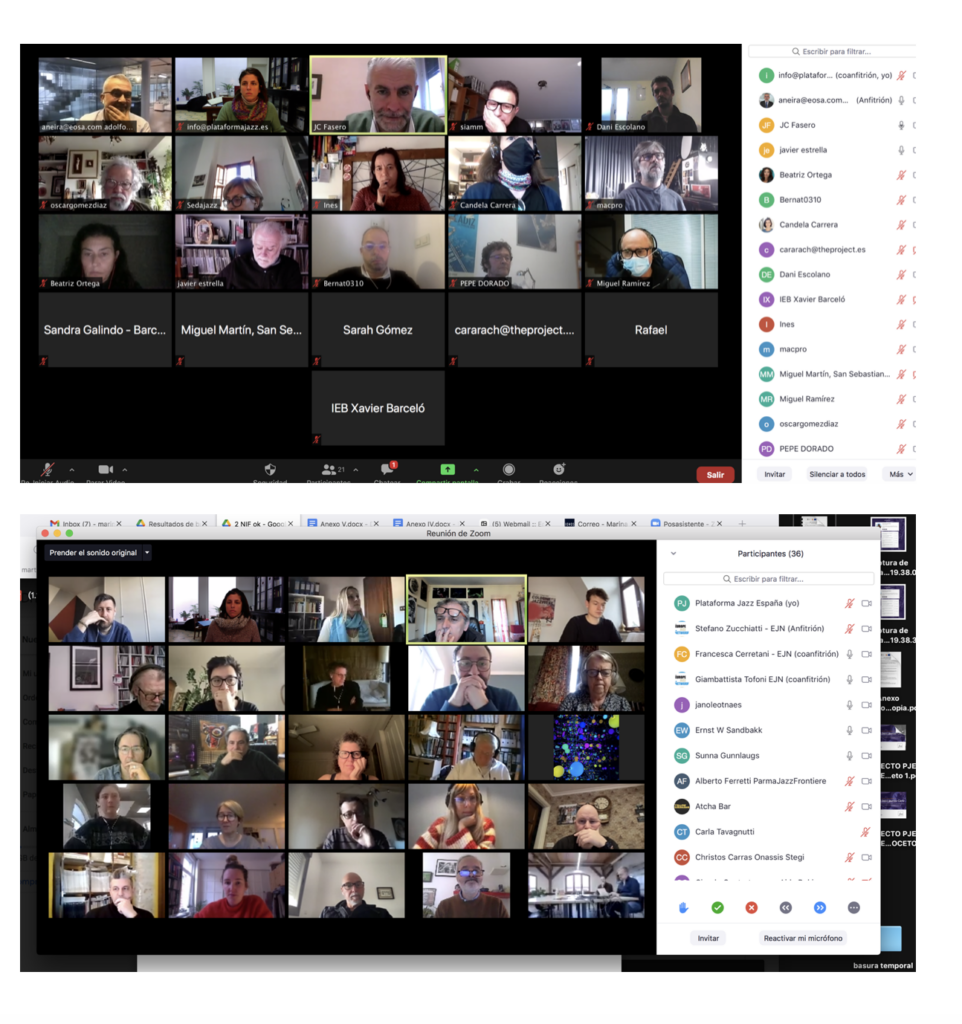Toggle microphone for Francesca Cerretani
Image resolution: width=962 pixels, height=1024 pixels.
coord(849,654)
